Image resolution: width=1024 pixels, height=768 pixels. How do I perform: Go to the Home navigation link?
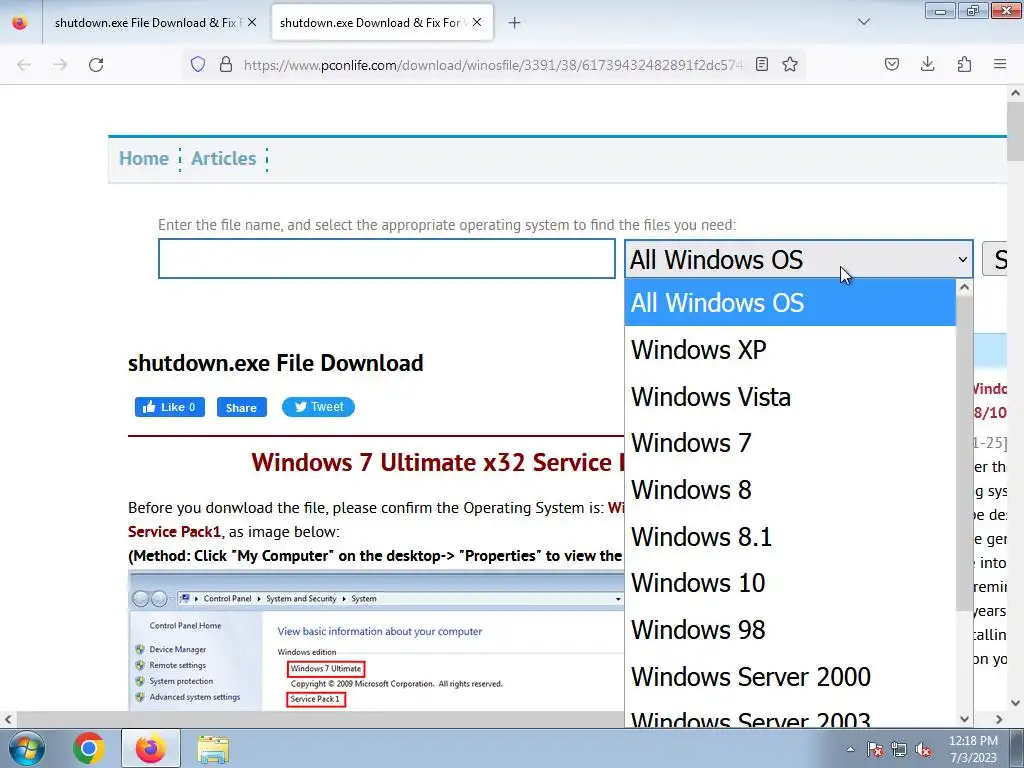(x=144, y=159)
